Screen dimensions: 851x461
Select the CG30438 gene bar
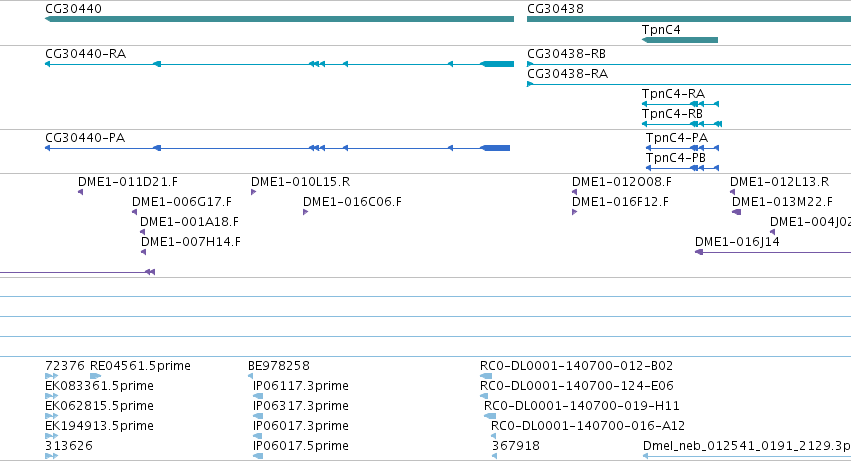tap(689, 19)
